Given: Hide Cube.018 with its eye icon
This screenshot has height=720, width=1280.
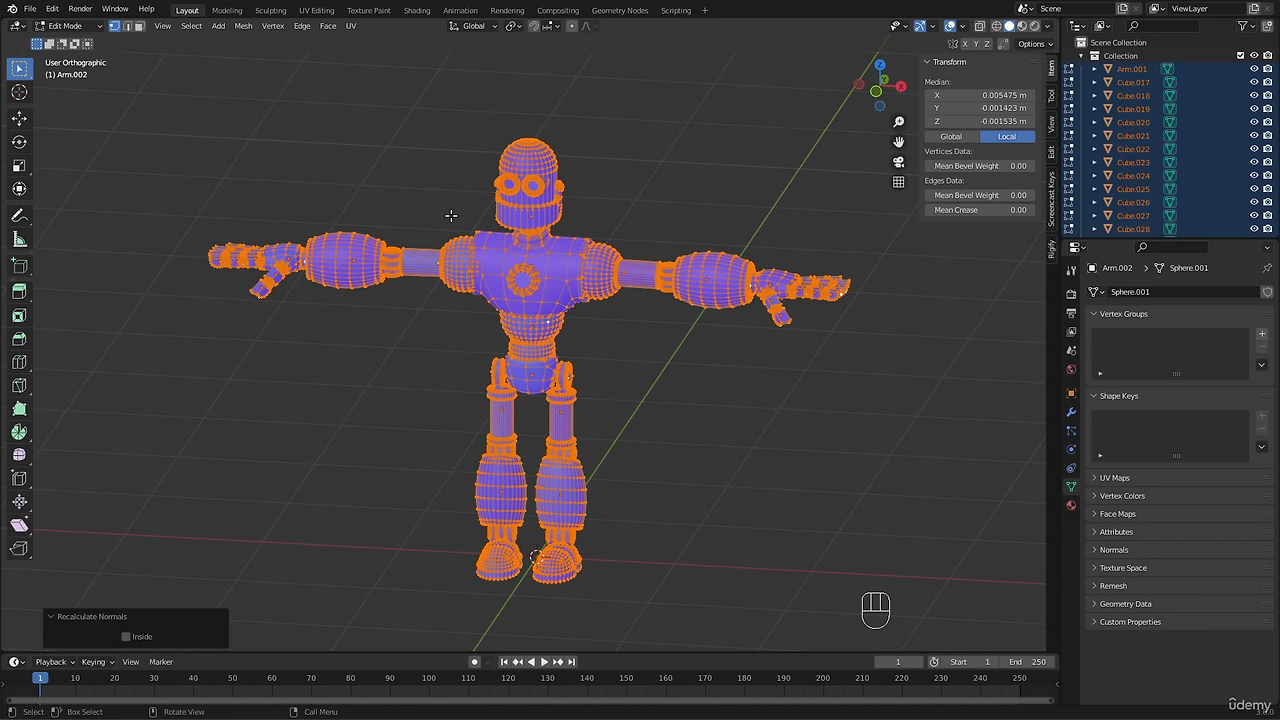Looking at the screenshot, I should pos(1254,96).
